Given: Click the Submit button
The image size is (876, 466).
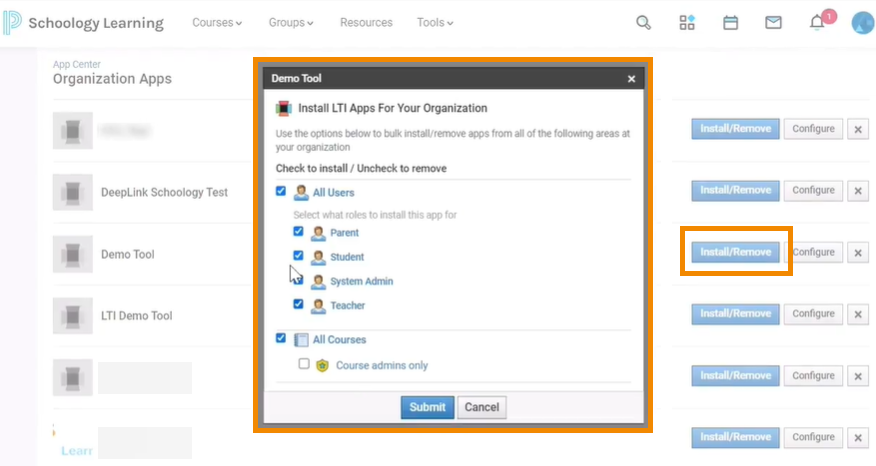Looking at the screenshot, I should point(428,407).
